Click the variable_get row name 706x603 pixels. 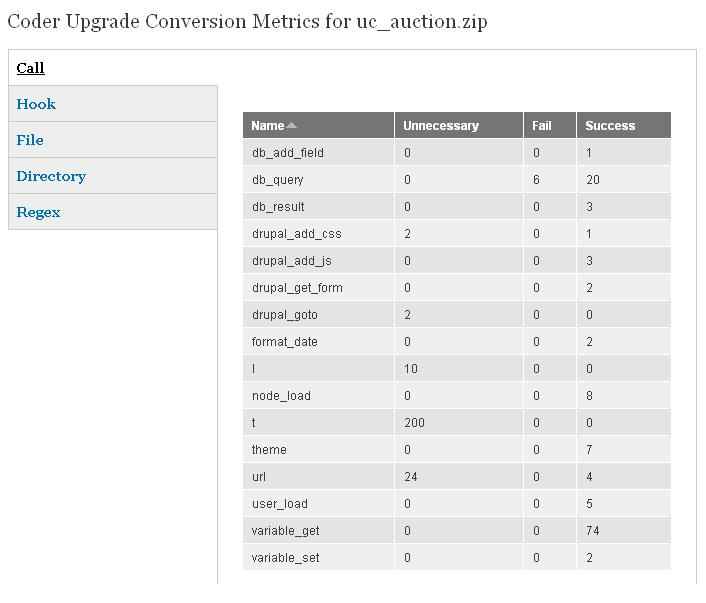click(x=285, y=531)
